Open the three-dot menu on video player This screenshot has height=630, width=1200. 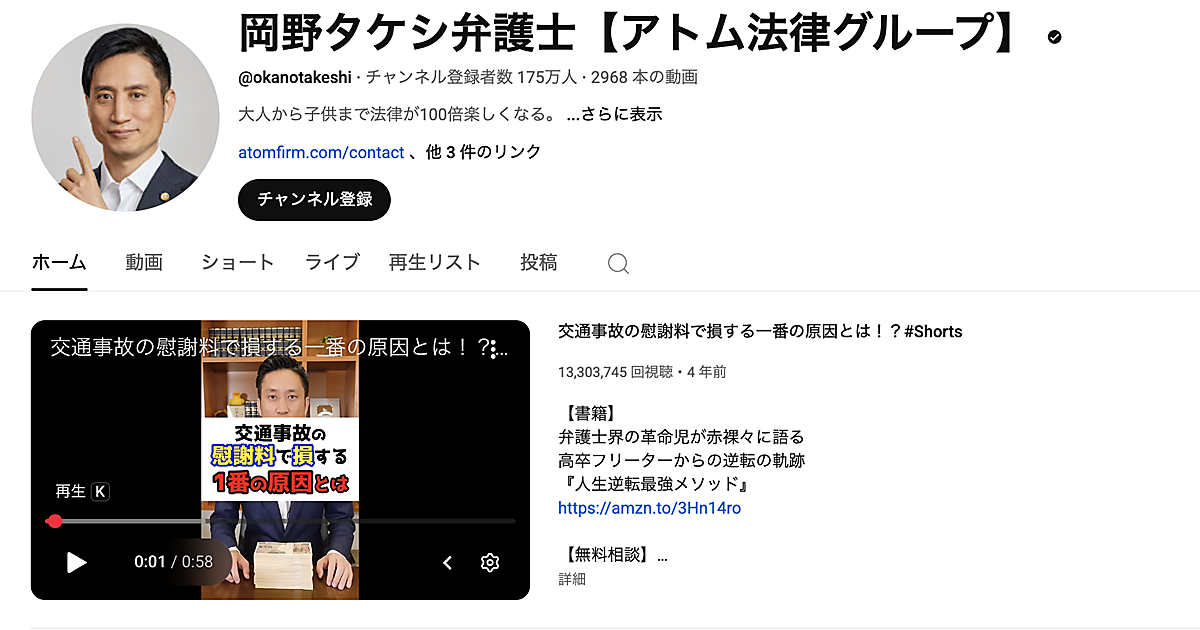[493, 351]
